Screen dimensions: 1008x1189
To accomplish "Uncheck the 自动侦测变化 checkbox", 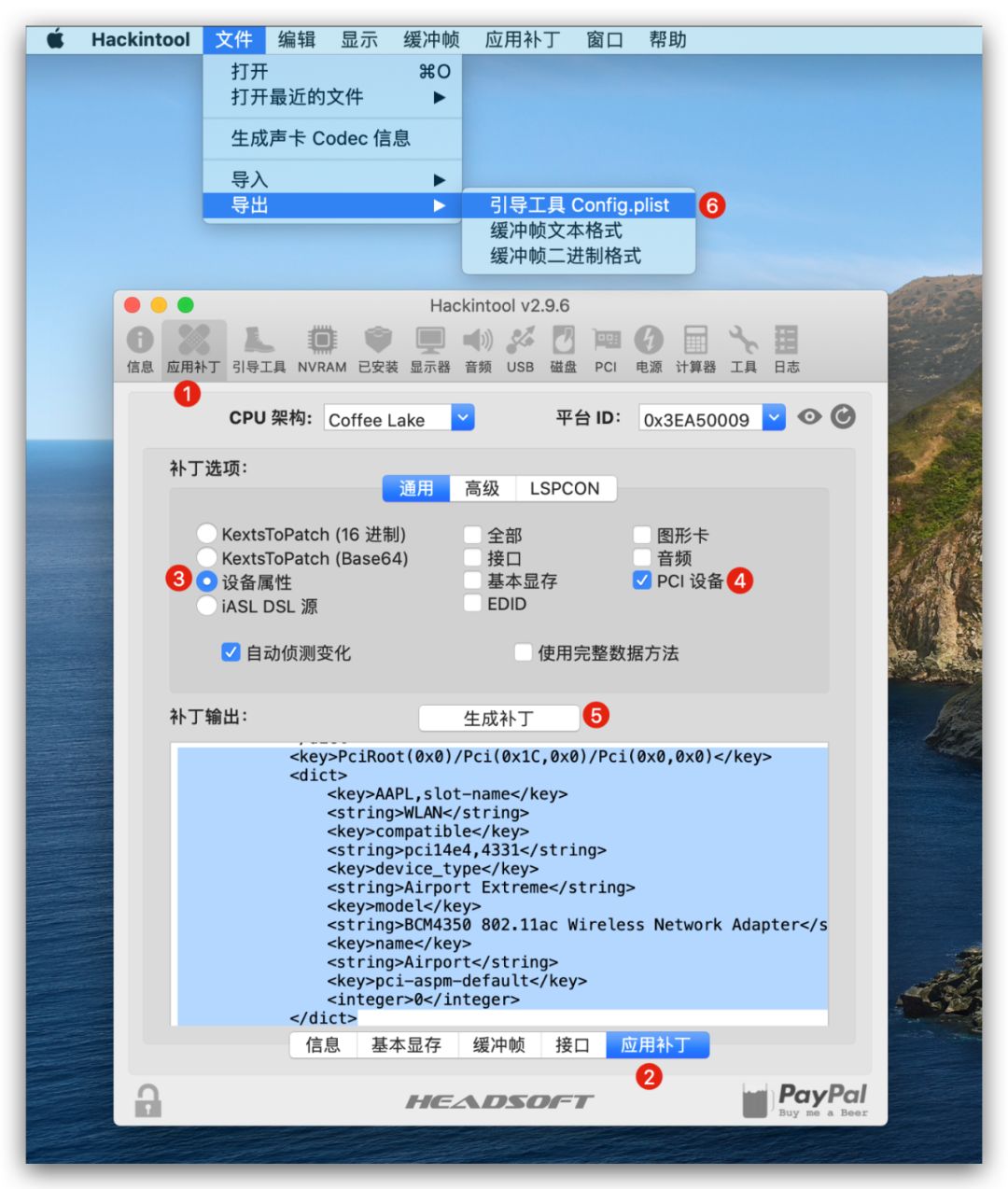I will 231,652.
